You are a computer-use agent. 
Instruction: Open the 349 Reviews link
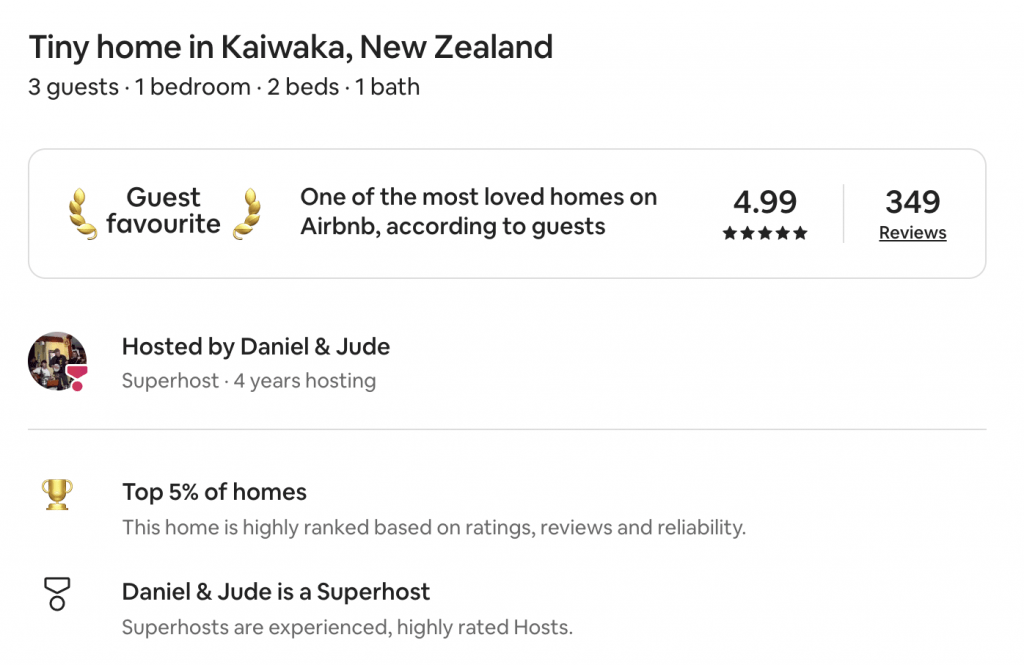pos(912,233)
